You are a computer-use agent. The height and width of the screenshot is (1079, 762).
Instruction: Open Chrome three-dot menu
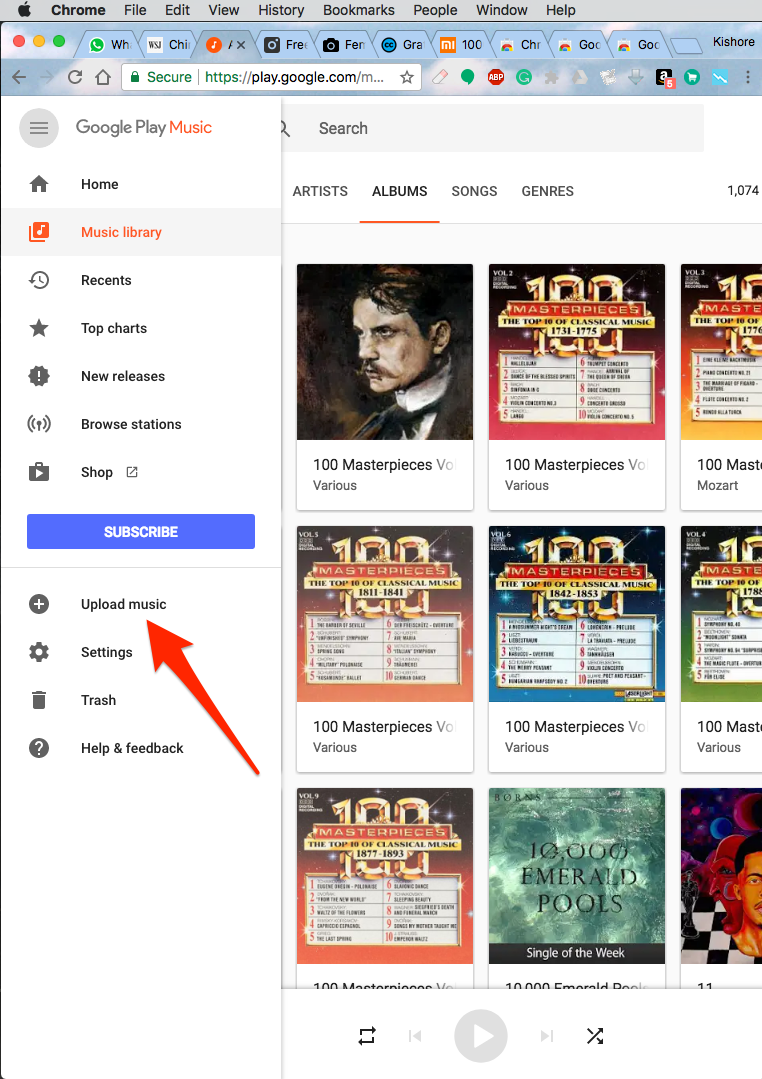(x=748, y=77)
